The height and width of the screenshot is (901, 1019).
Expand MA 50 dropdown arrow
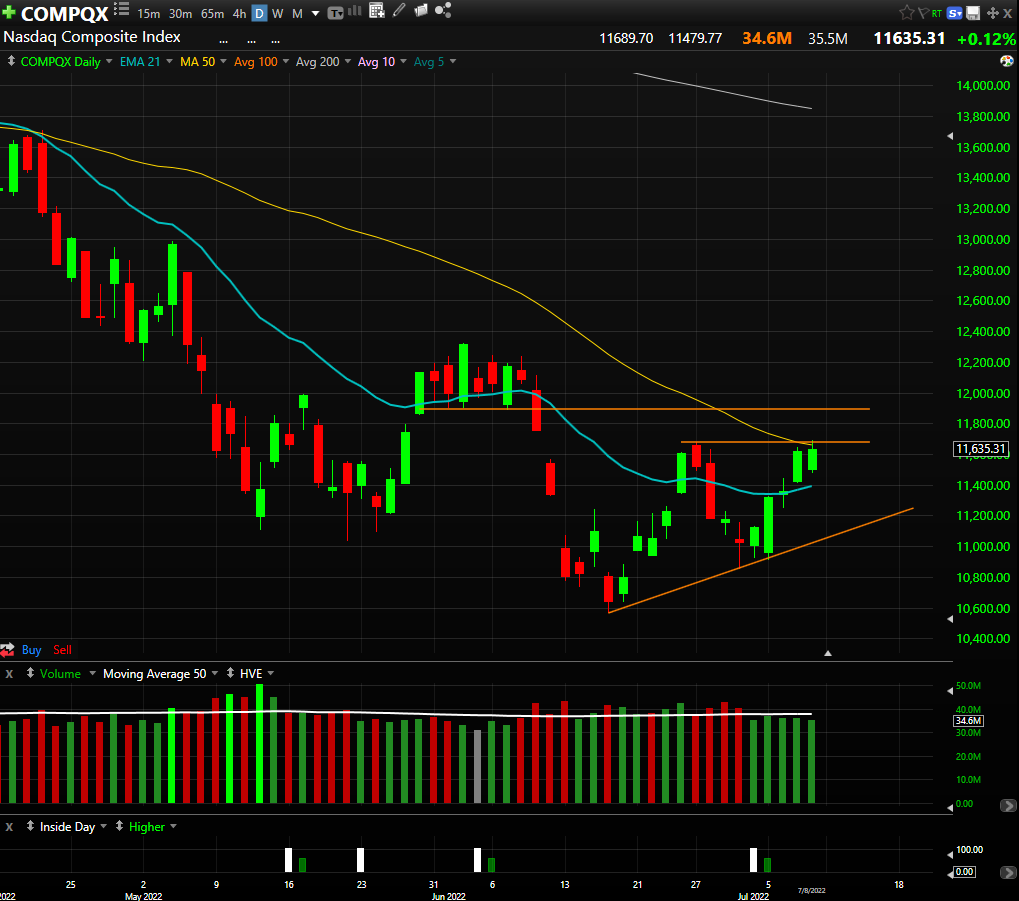[223, 61]
